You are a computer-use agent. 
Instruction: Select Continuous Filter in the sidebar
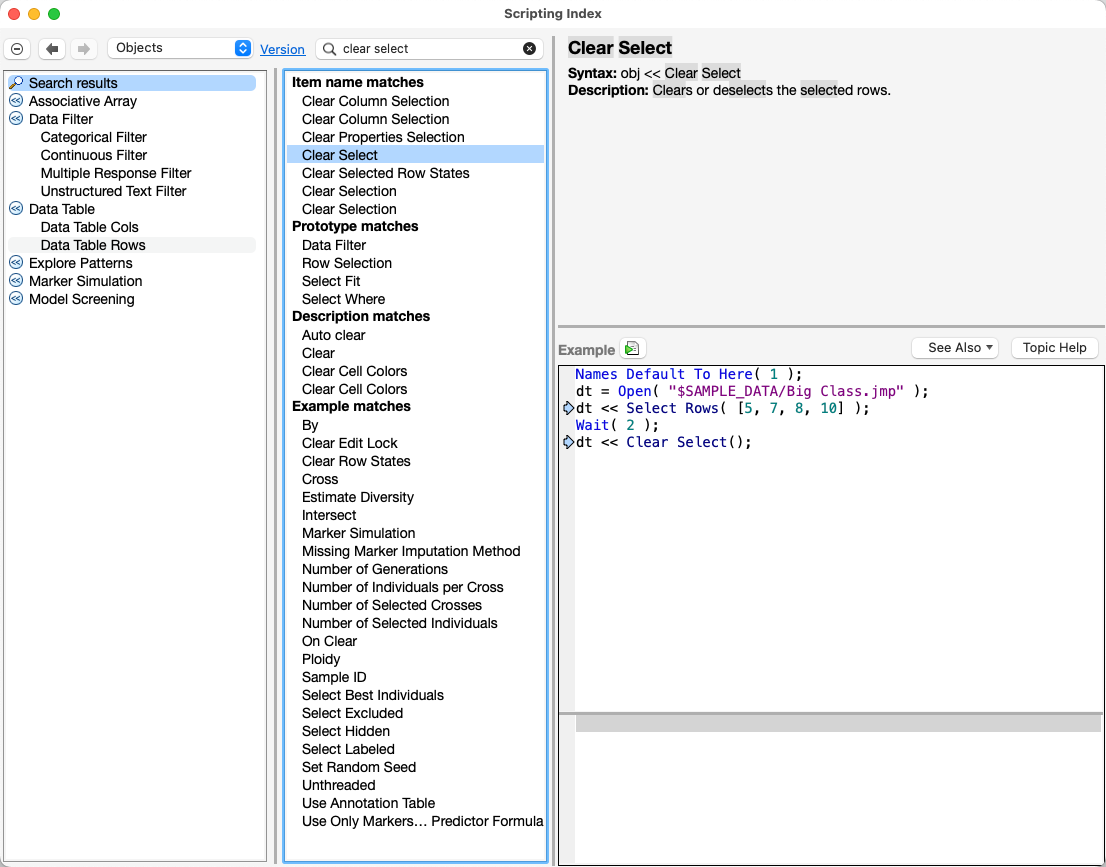click(94, 155)
